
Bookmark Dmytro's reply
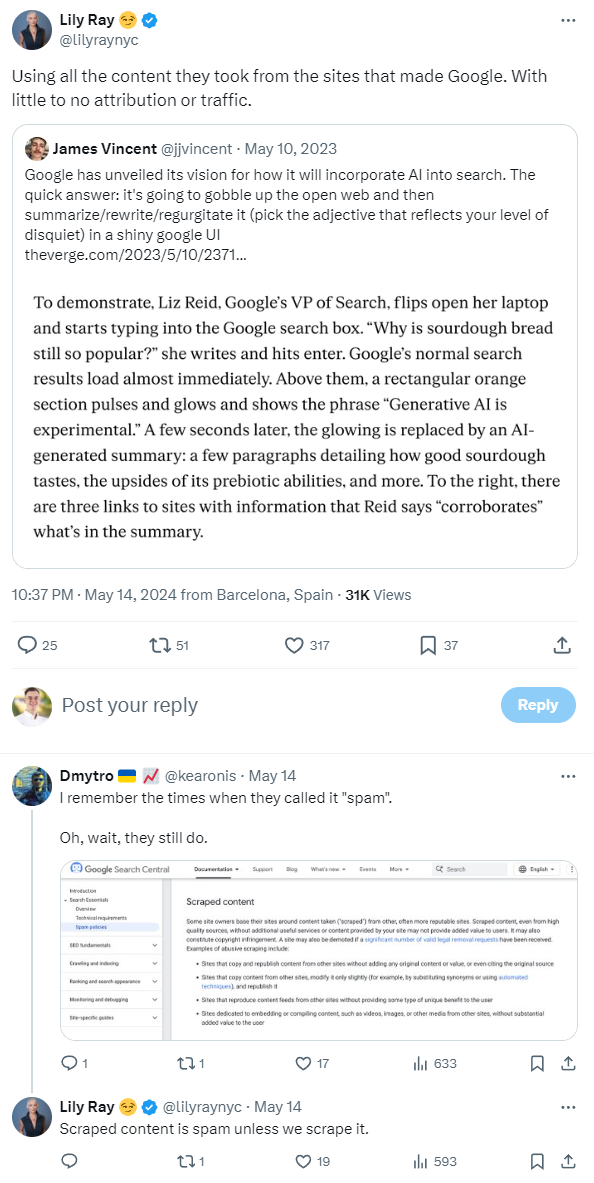click(537, 1064)
